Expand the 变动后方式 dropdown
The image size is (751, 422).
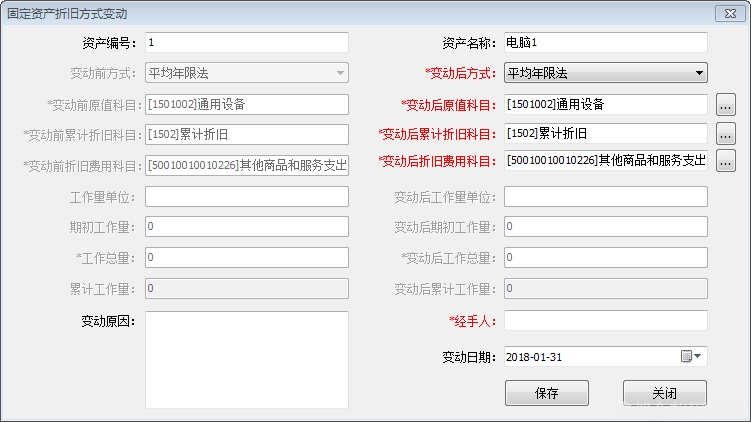click(699, 73)
